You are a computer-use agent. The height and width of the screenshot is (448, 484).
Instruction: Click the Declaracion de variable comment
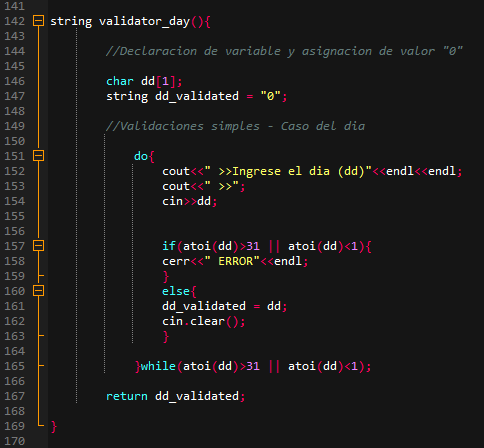284,51
